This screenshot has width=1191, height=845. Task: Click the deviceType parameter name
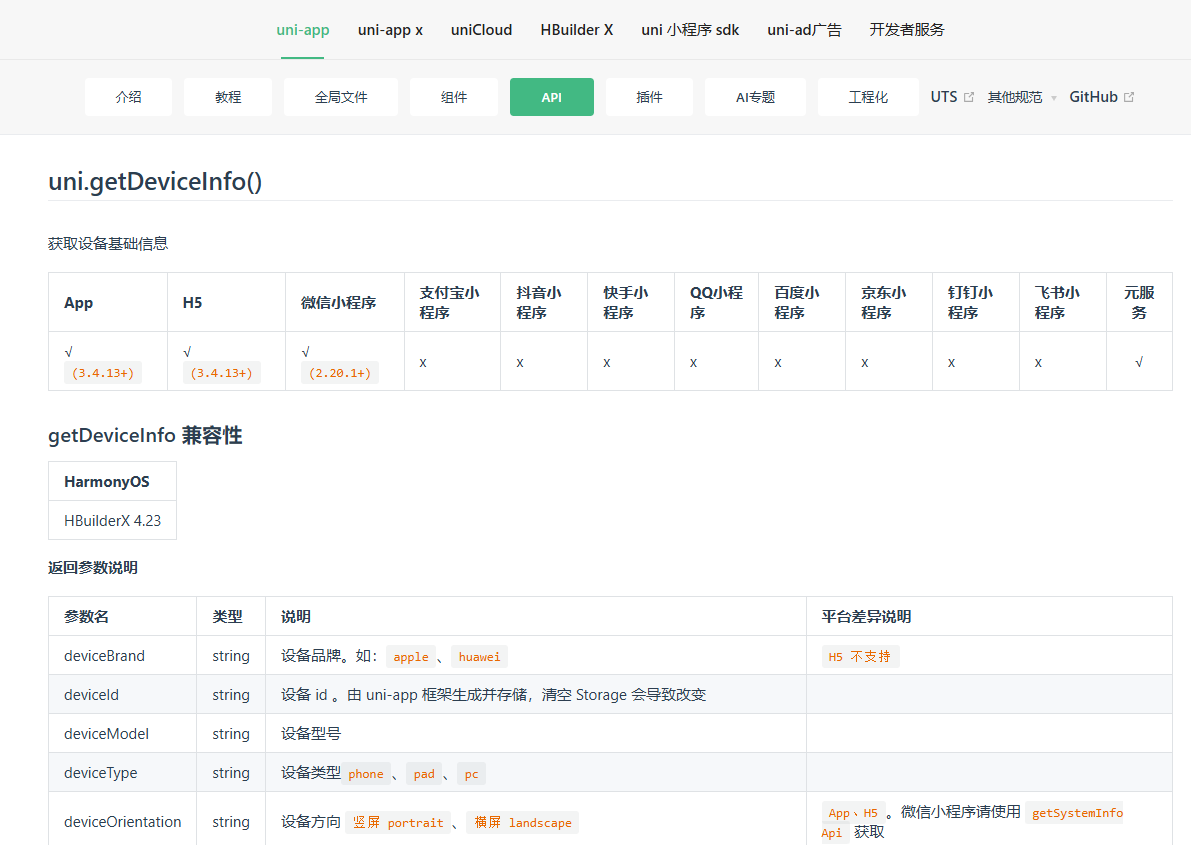(x=100, y=773)
